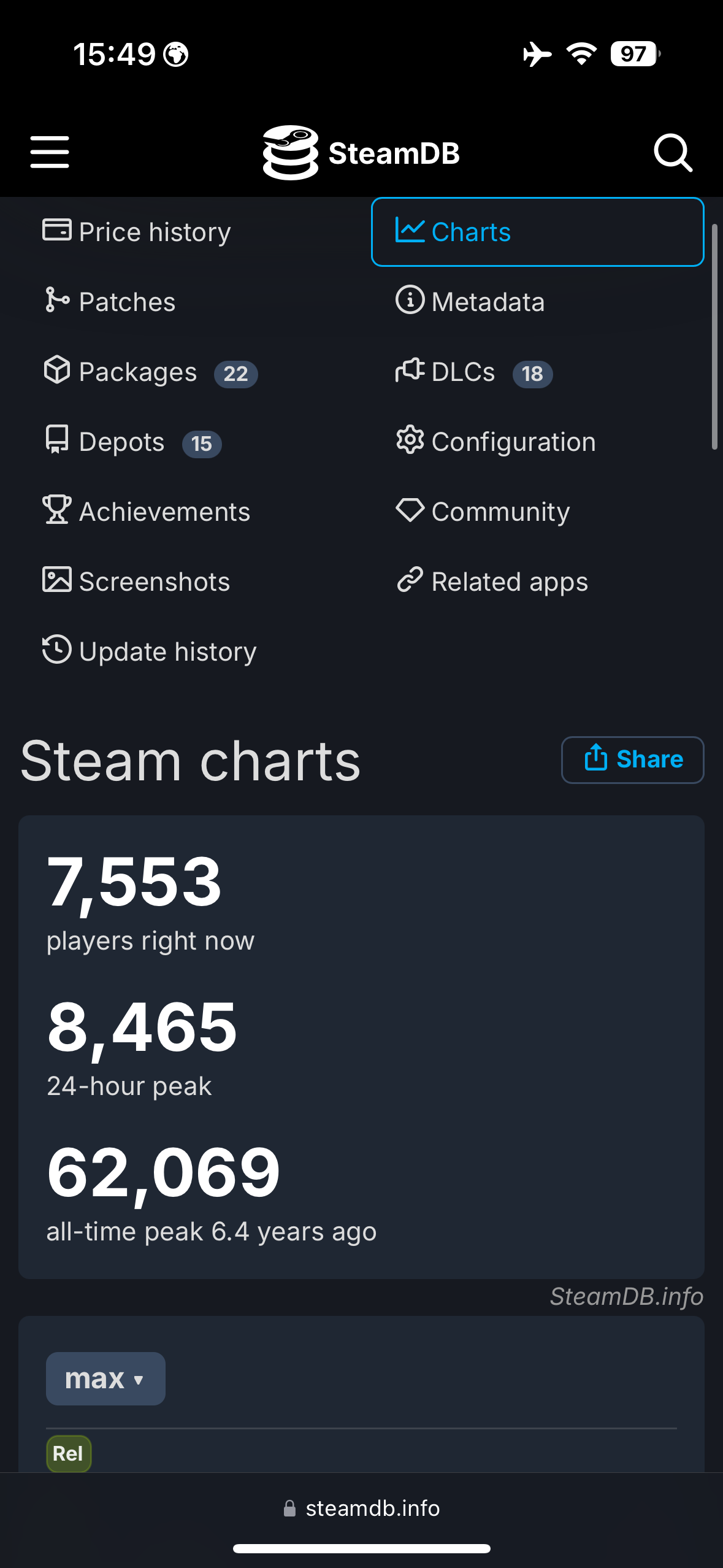Go to Depots section
This screenshot has width=723, height=1568.
[132, 442]
